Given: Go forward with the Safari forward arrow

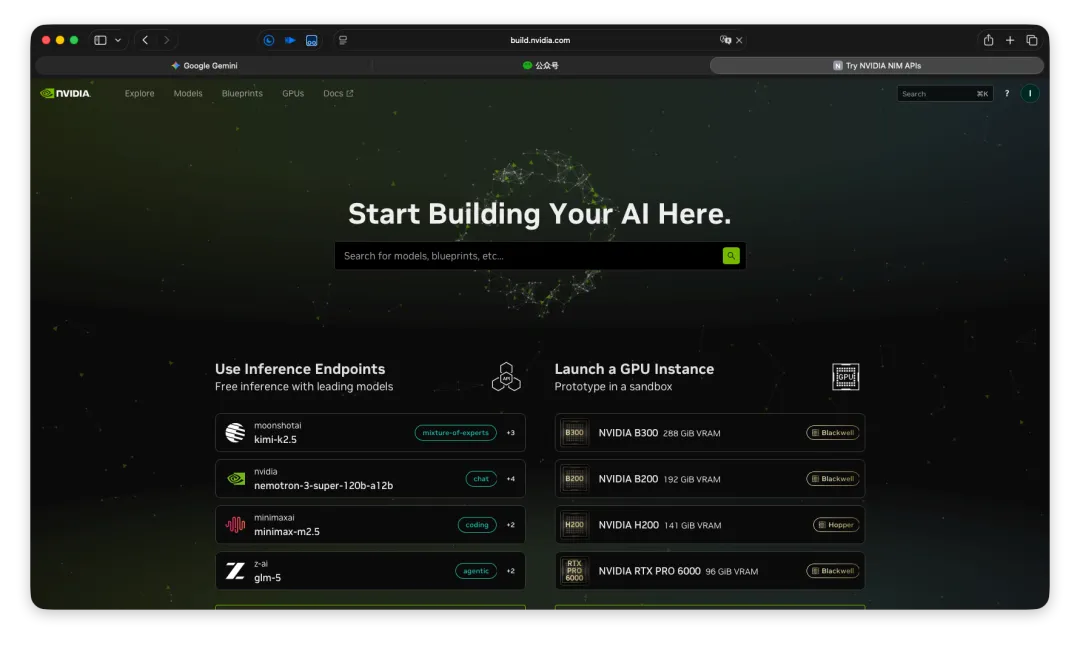Looking at the screenshot, I should [x=167, y=40].
